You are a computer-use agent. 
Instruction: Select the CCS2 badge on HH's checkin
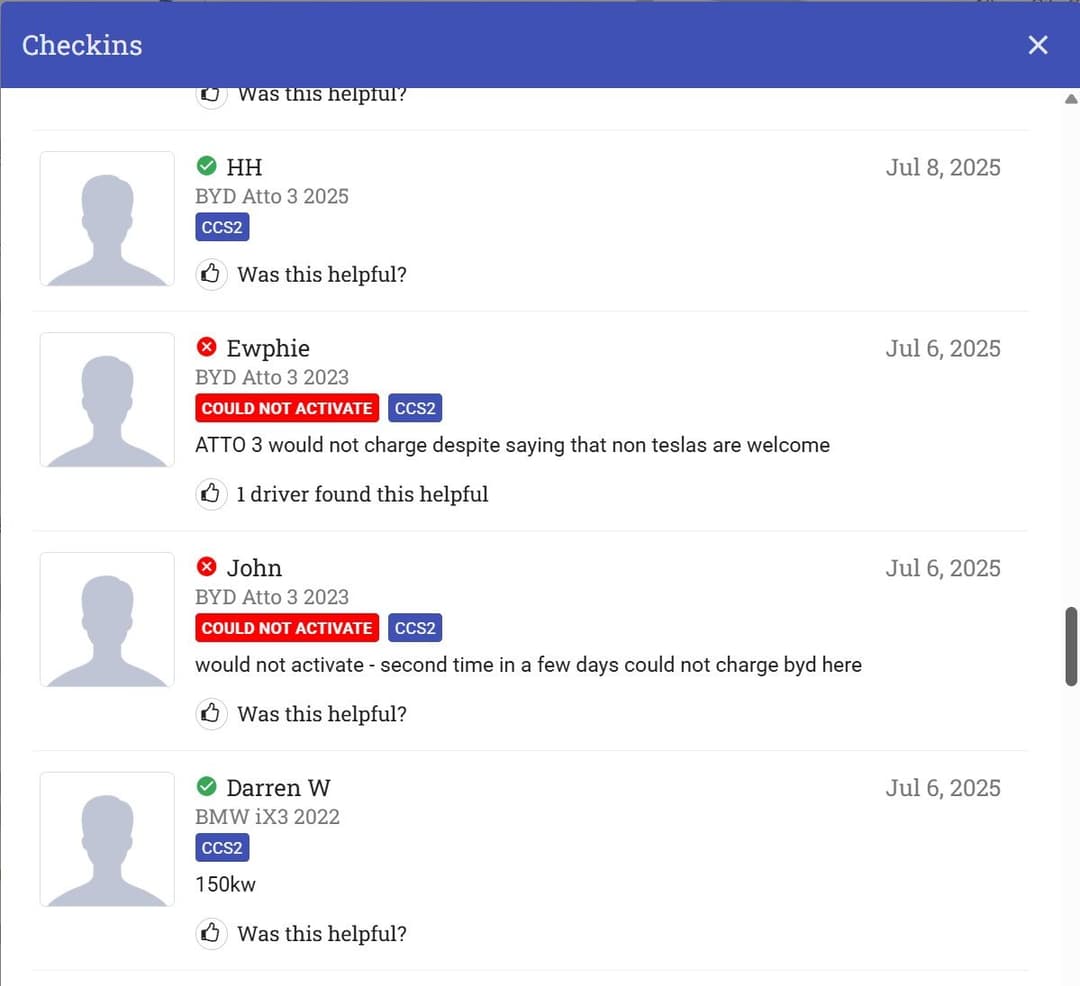pos(222,227)
